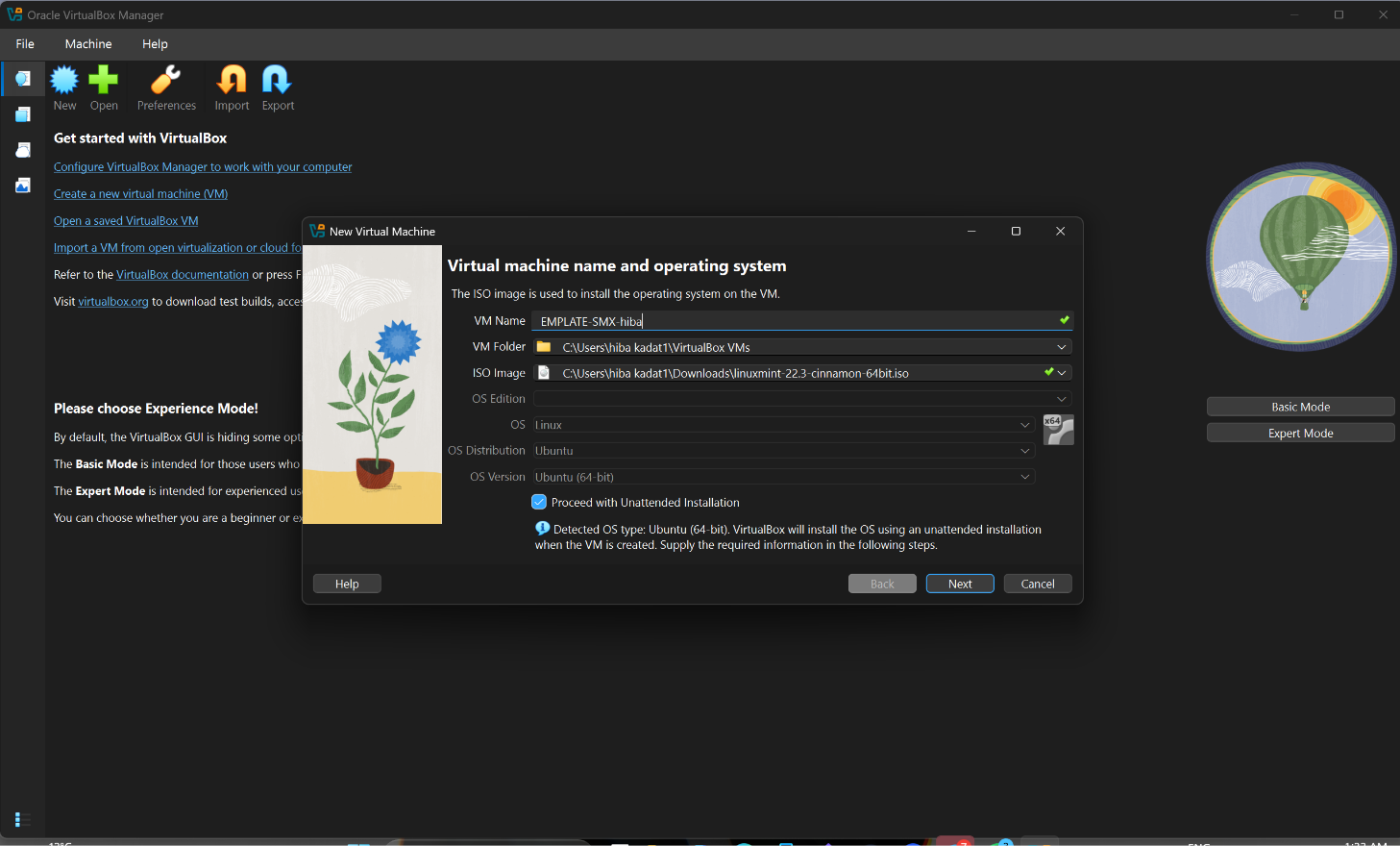Click the Import appliance icon
Viewport: 1400px width, 846px height.
[232, 80]
